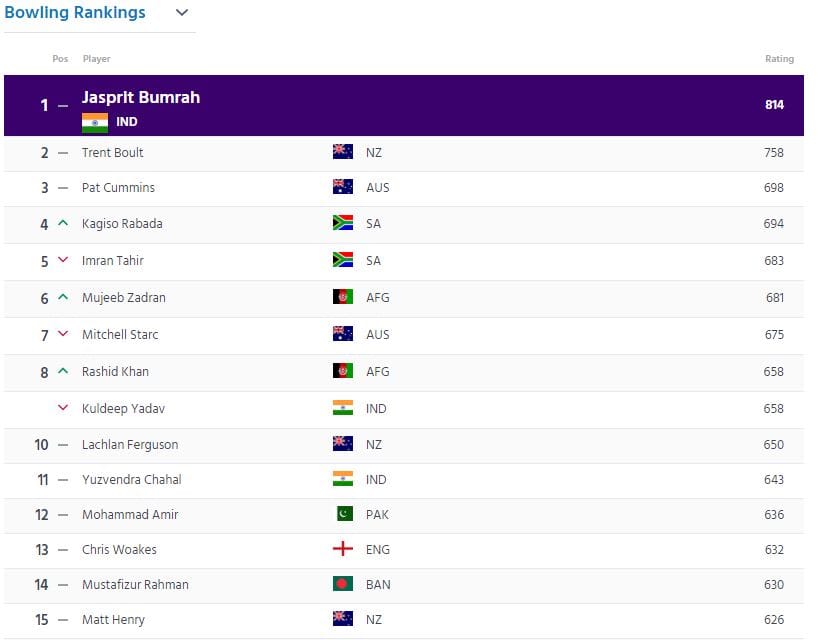Click the South Africa flag in Kagiso Rabada's row

coord(343,223)
